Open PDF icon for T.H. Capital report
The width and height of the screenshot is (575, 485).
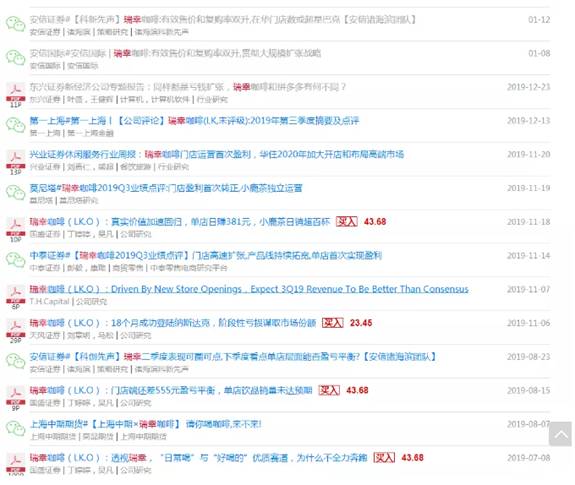coord(15,297)
